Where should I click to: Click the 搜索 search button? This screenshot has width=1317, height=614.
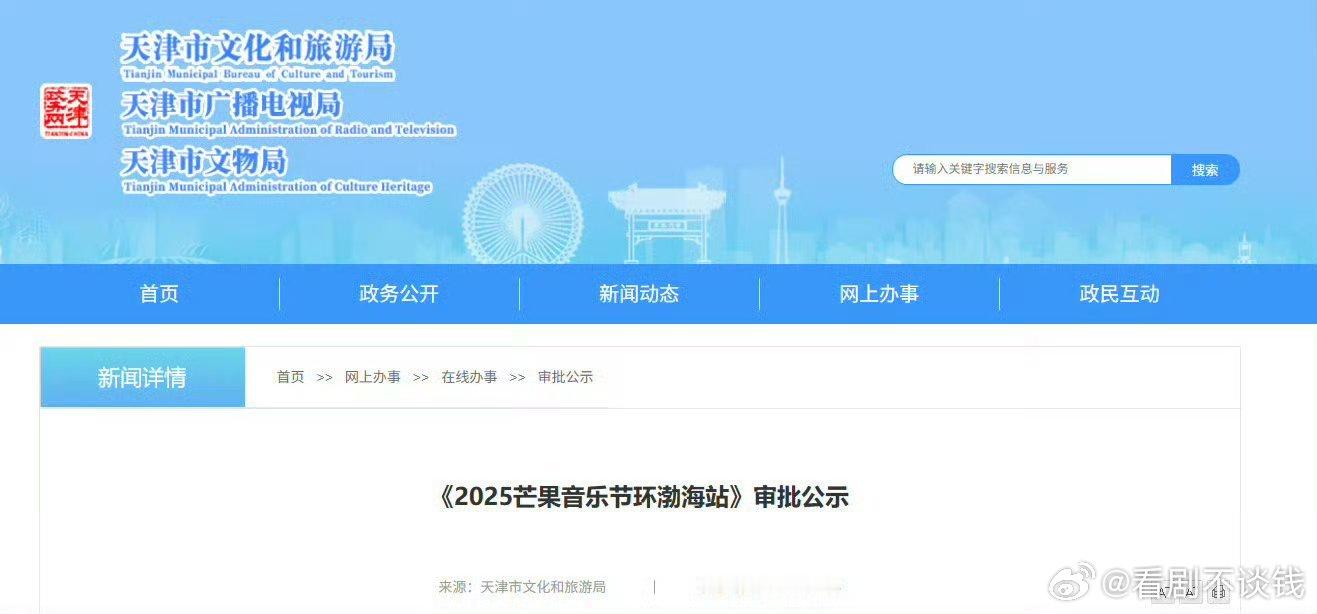[1205, 170]
